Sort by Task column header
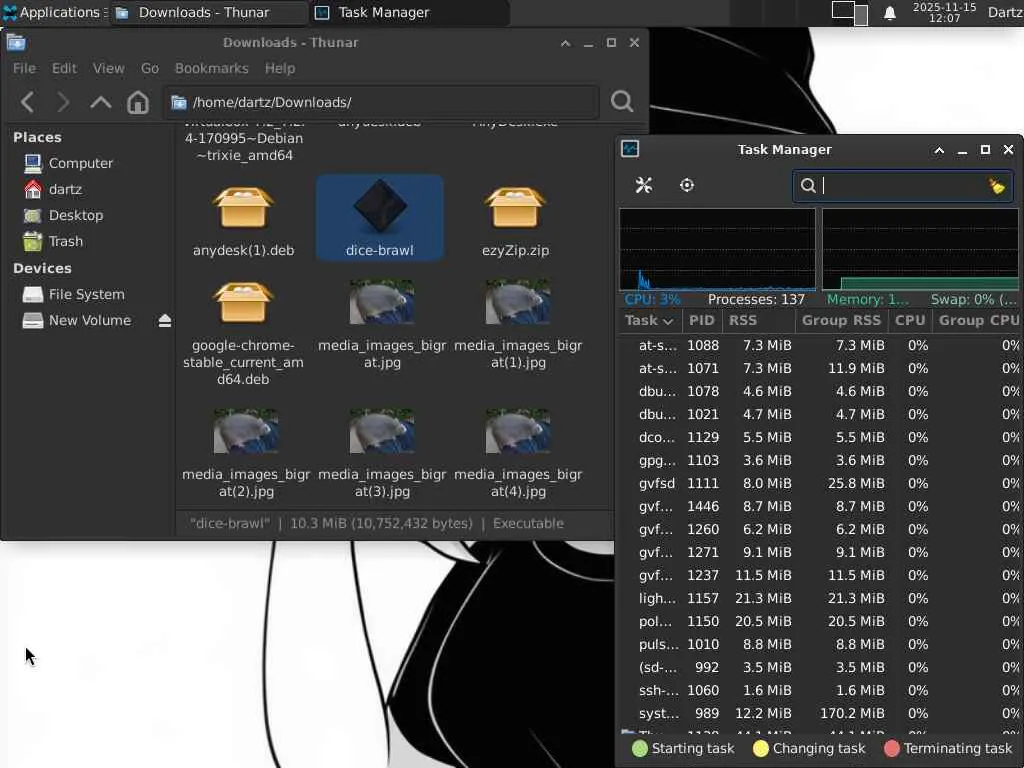The height and width of the screenshot is (768, 1024). click(649, 321)
